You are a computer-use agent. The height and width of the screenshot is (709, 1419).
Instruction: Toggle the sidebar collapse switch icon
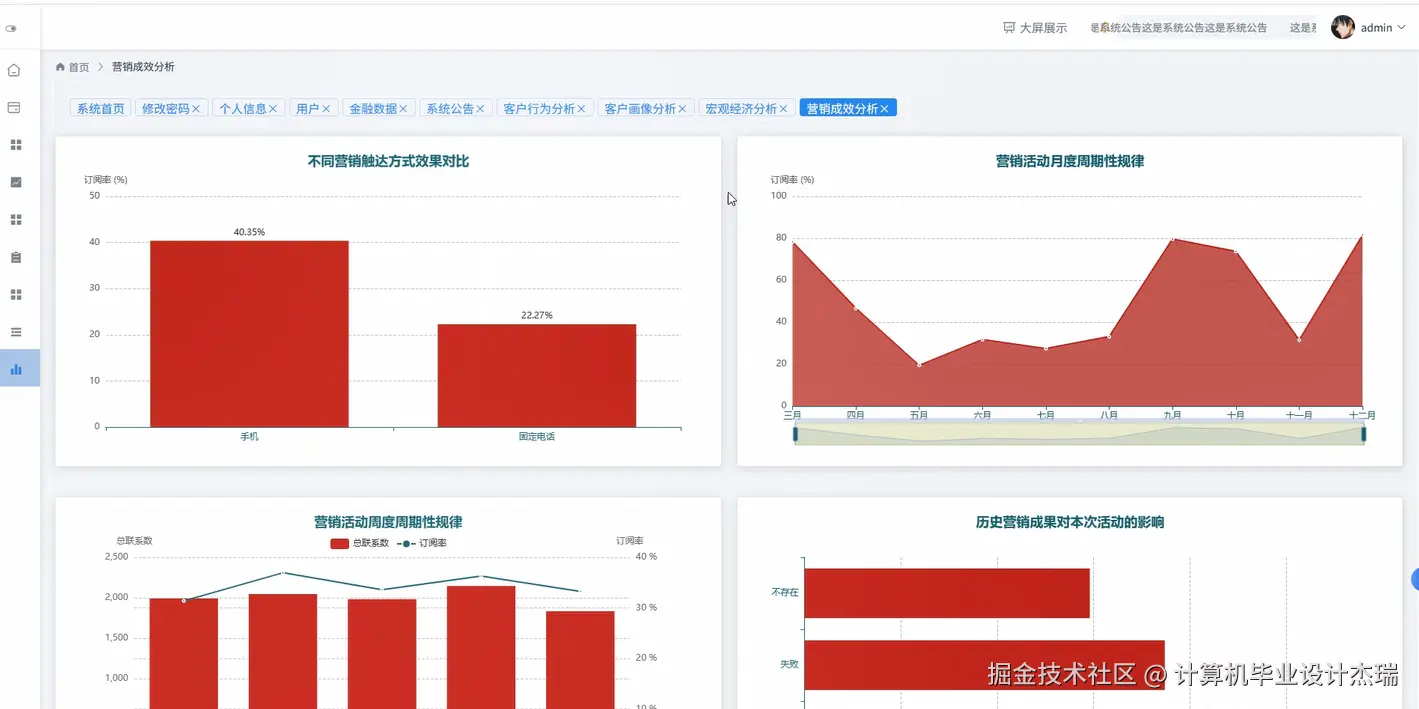point(11,28)
